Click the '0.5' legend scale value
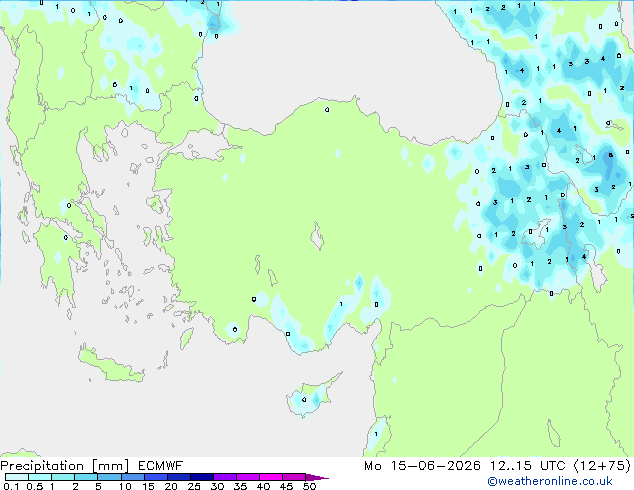This screenshot has width=634, height=490. [35, 486]
